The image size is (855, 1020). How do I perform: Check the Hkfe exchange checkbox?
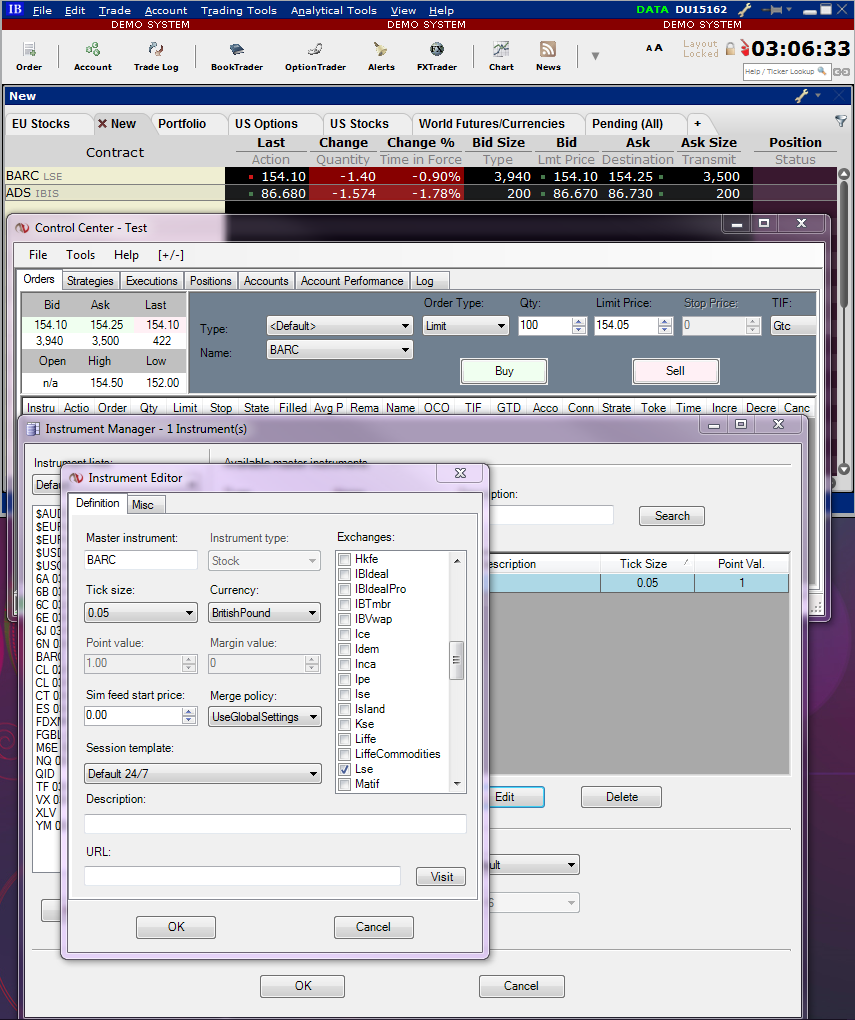coord(345,559)
